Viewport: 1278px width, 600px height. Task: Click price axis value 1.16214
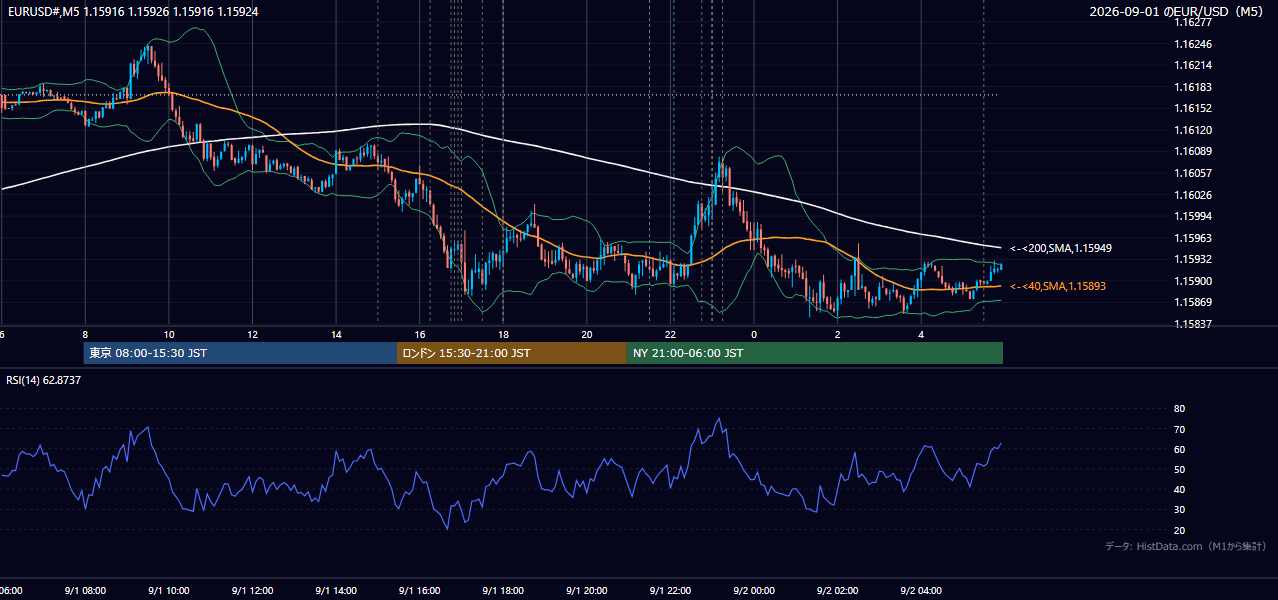tap(1193, 65)
